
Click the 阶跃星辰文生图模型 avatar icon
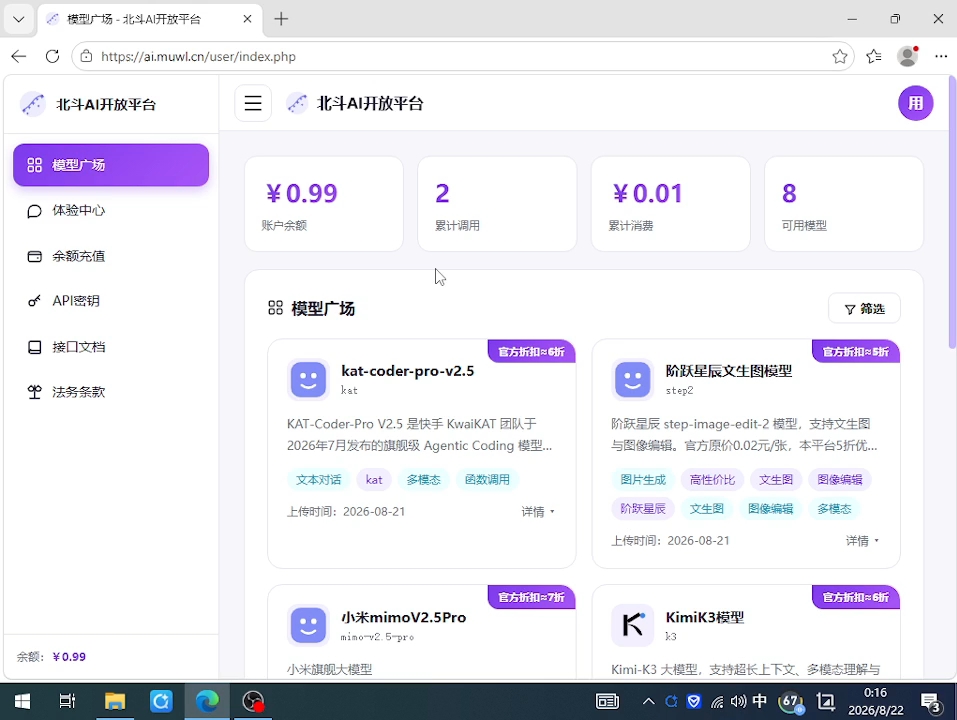click(632, 379)
